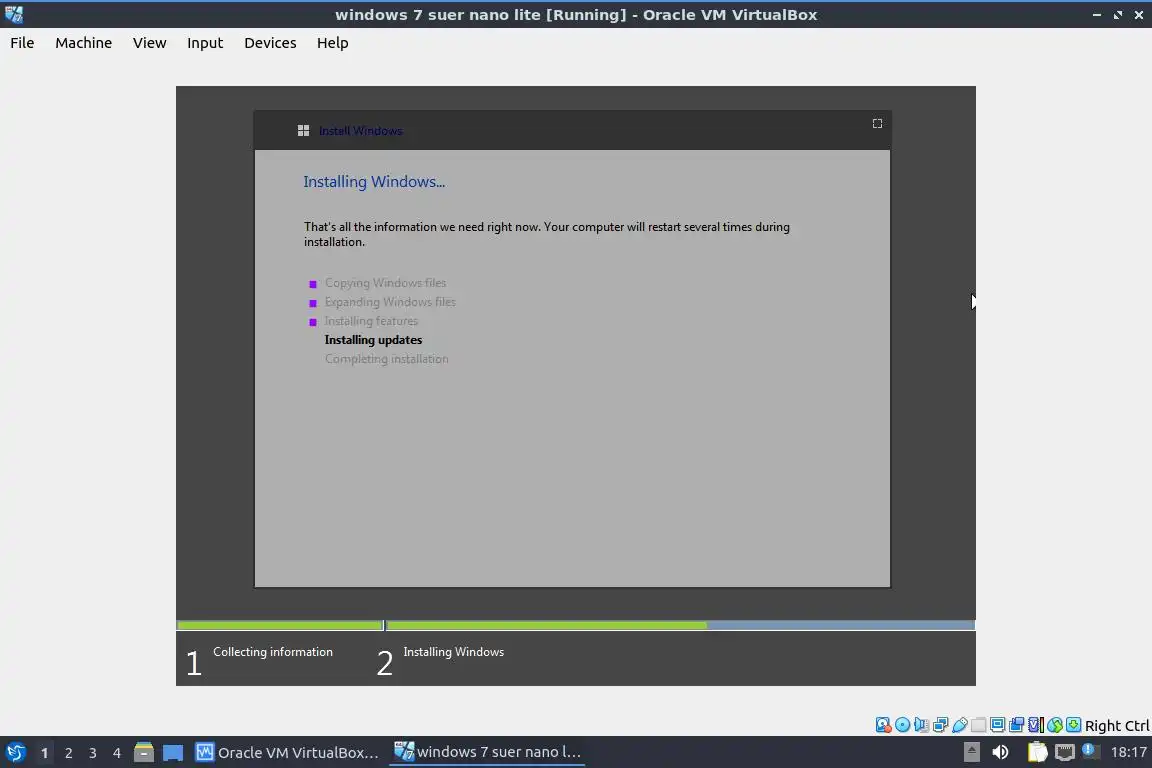1152x768 pixels.
Task: Minimize the VirtualBox VM window
Action: coord(1096,15)
